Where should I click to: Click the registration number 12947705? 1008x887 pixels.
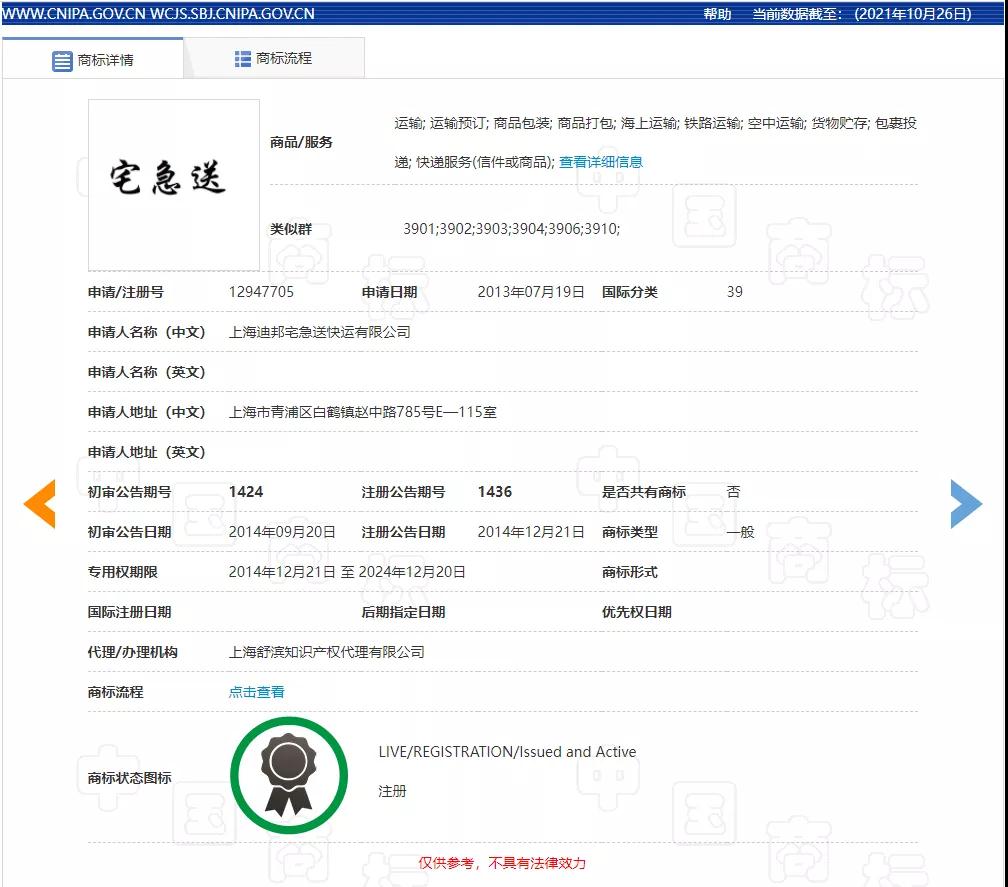pos(260,291)
